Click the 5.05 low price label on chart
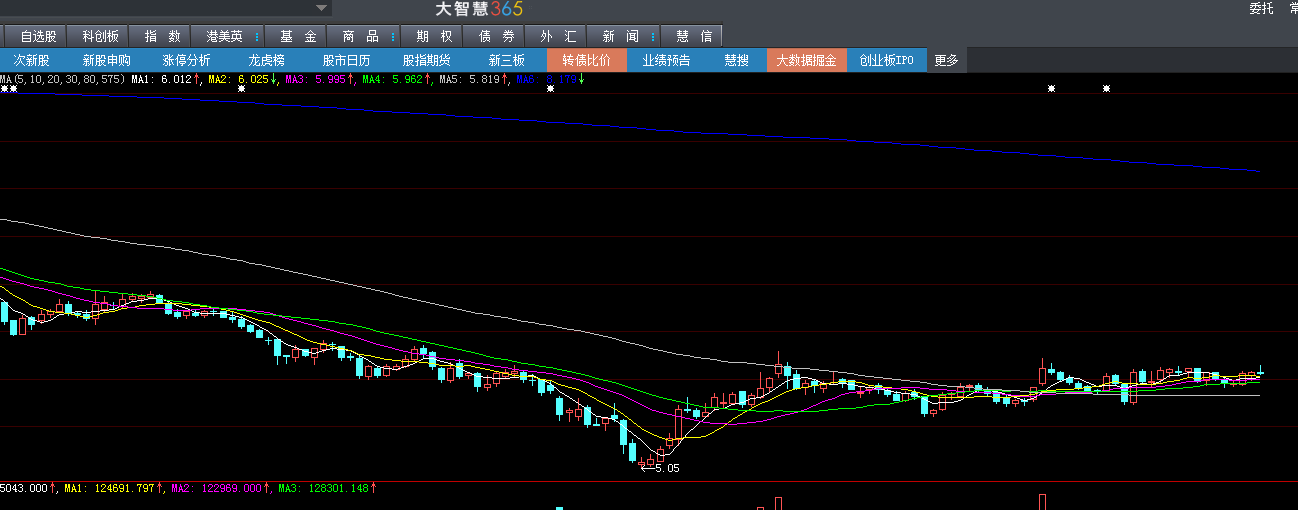Image resolution: width=1298 pixels, height=510 pixels. 667,468
